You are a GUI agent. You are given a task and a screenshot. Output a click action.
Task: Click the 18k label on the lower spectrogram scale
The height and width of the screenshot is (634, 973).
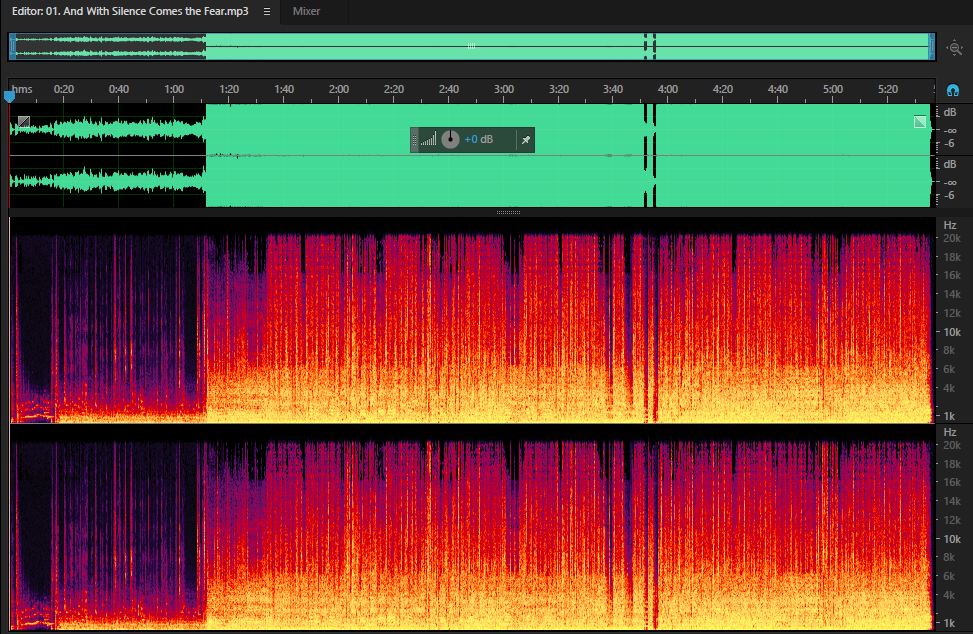(952, 464)
